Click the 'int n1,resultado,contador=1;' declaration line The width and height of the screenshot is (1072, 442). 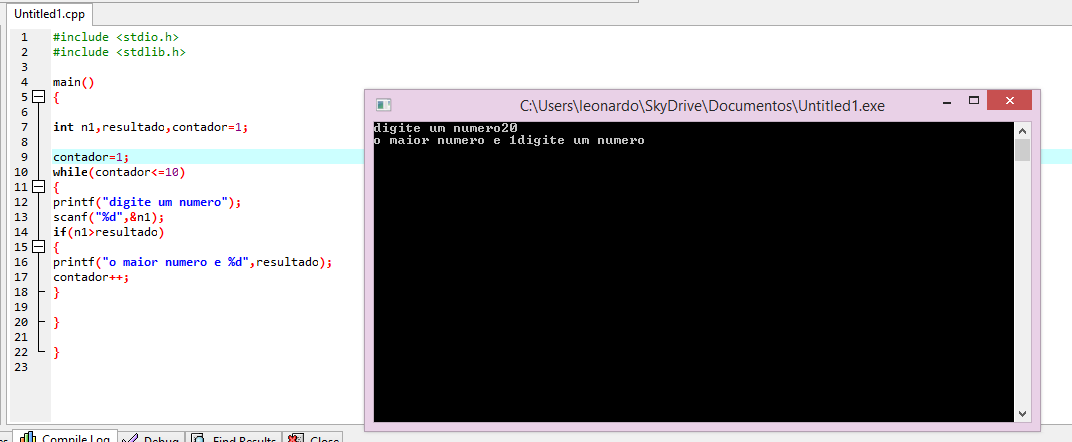point(150,127)
